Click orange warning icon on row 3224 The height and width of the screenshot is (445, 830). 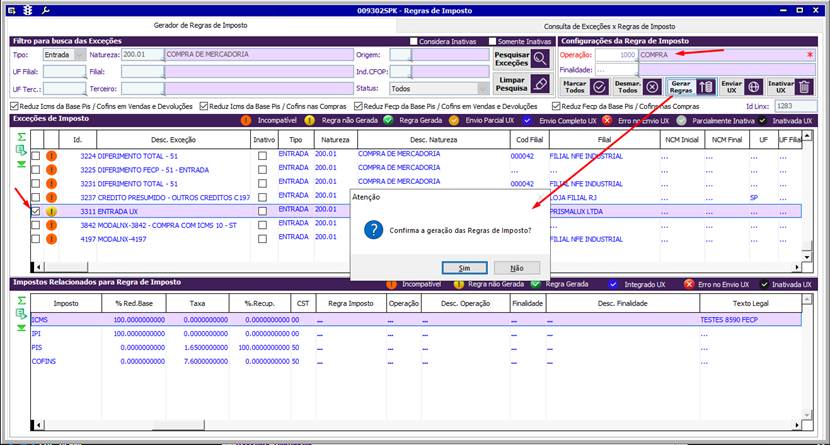click(x=51, y=156)
